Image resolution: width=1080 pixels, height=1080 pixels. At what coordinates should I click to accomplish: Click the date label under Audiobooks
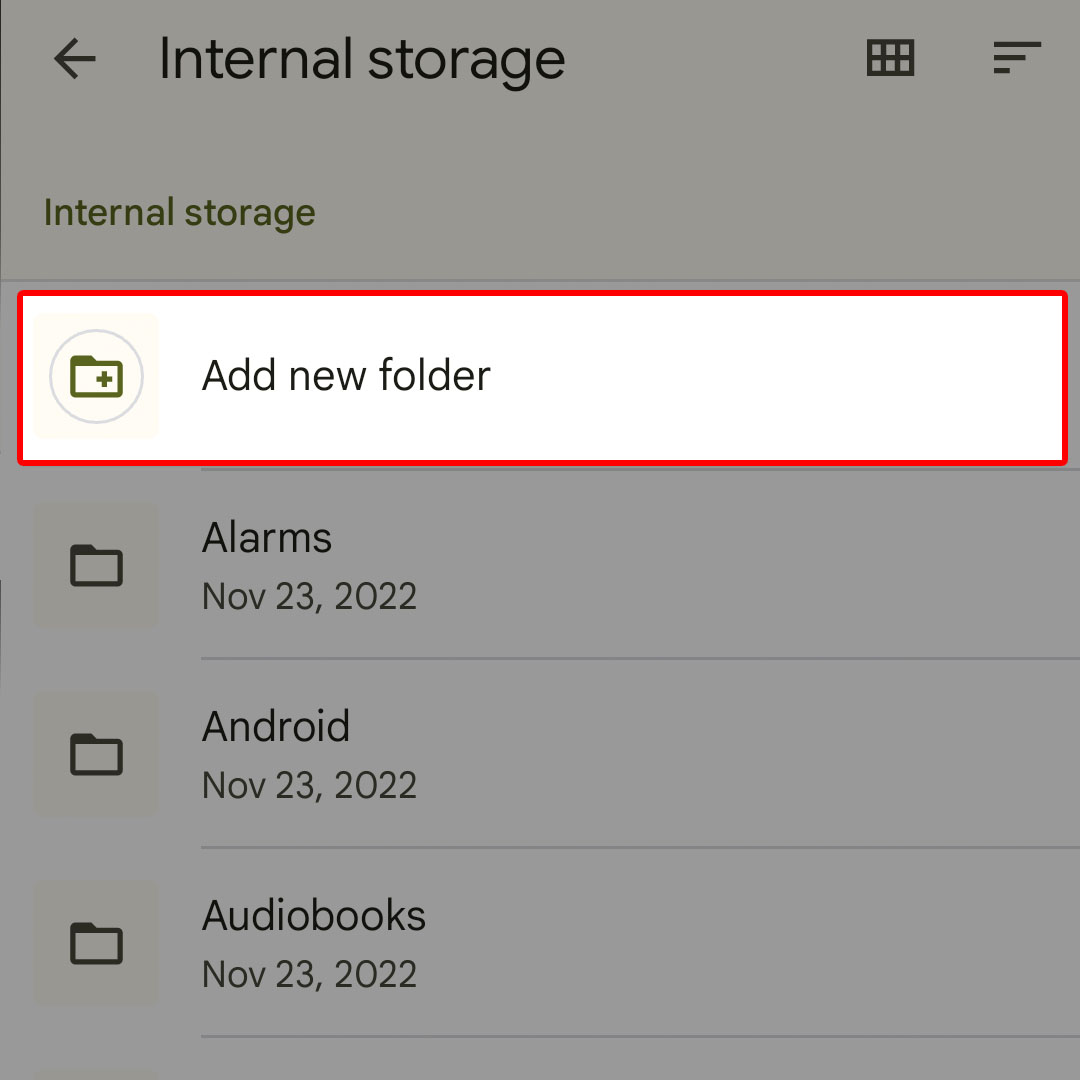click(310, 973)
